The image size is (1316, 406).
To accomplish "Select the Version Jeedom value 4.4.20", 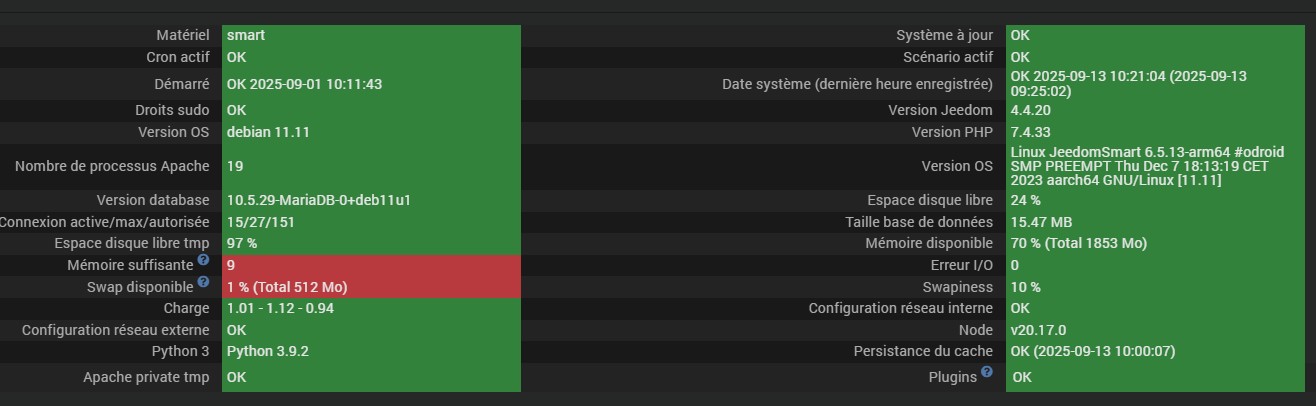I will 1035,110.
